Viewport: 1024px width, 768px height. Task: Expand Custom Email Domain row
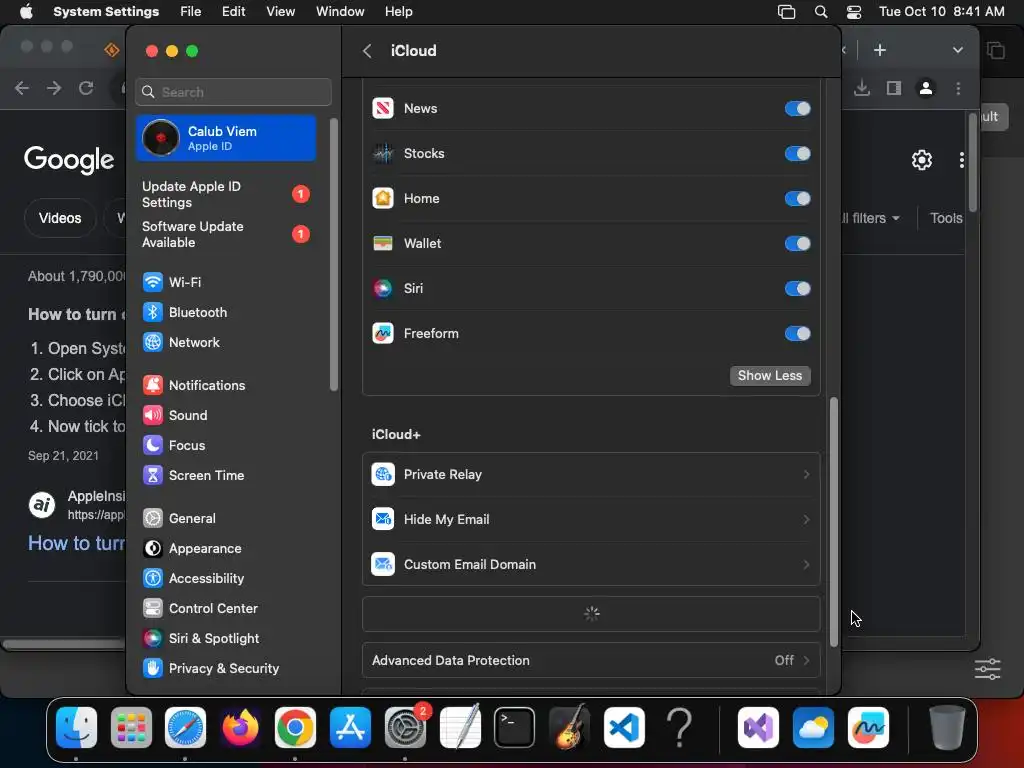tap(591, 564)
